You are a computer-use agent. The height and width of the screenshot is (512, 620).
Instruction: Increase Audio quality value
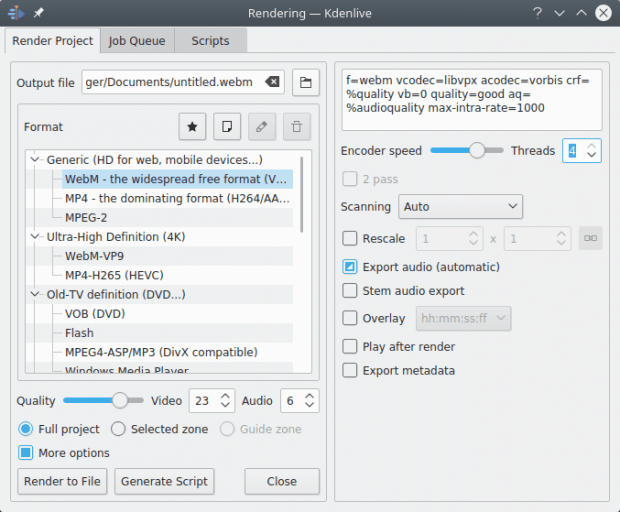coord(310,396)
